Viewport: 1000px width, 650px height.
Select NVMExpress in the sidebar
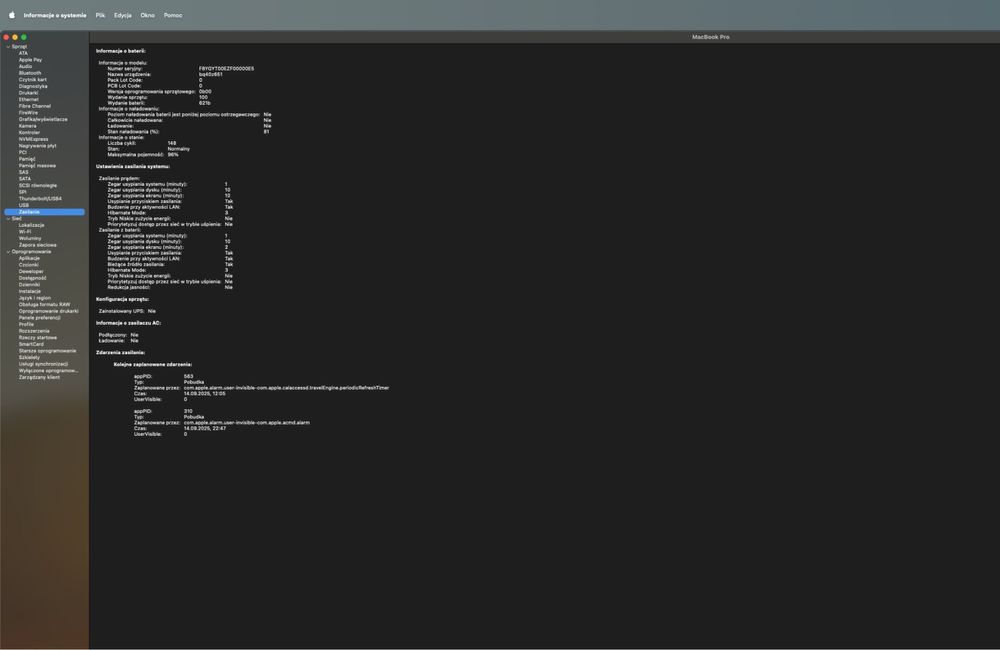(x=33, y=139)
